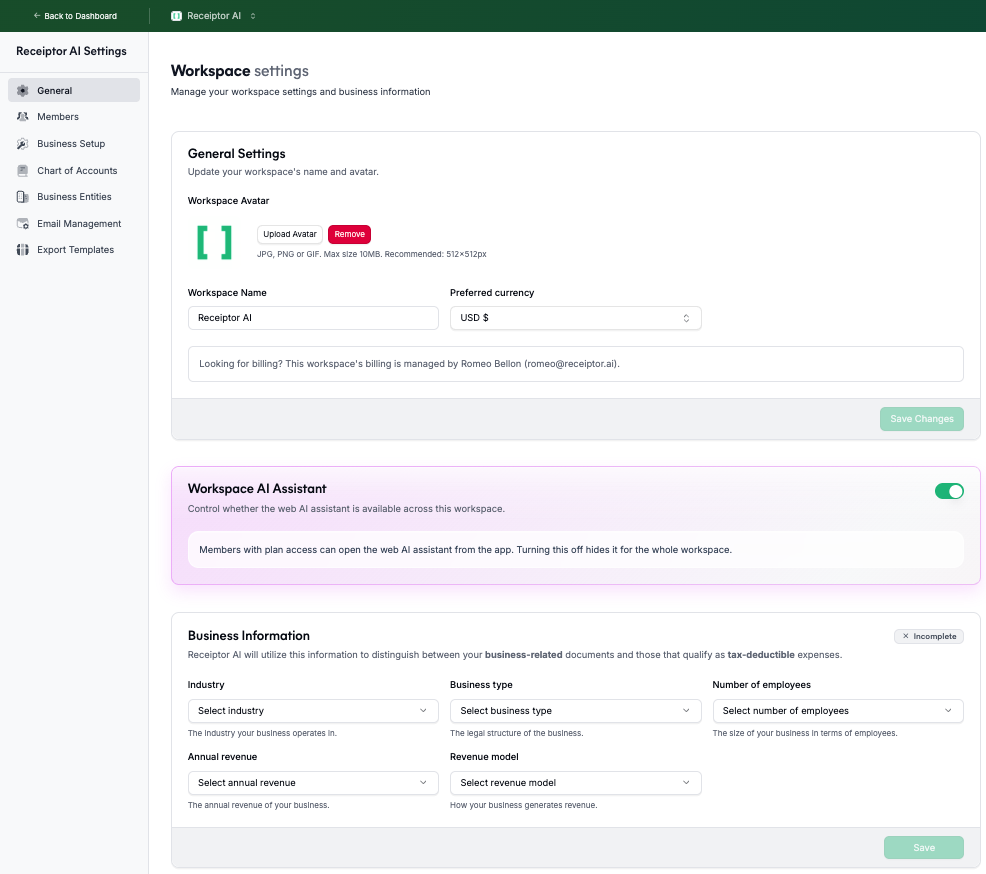Image resolution: width=986 pixels, height=874 pixels.
Task: Click the General gear icon in sidebar
Action: pos(23,91)
